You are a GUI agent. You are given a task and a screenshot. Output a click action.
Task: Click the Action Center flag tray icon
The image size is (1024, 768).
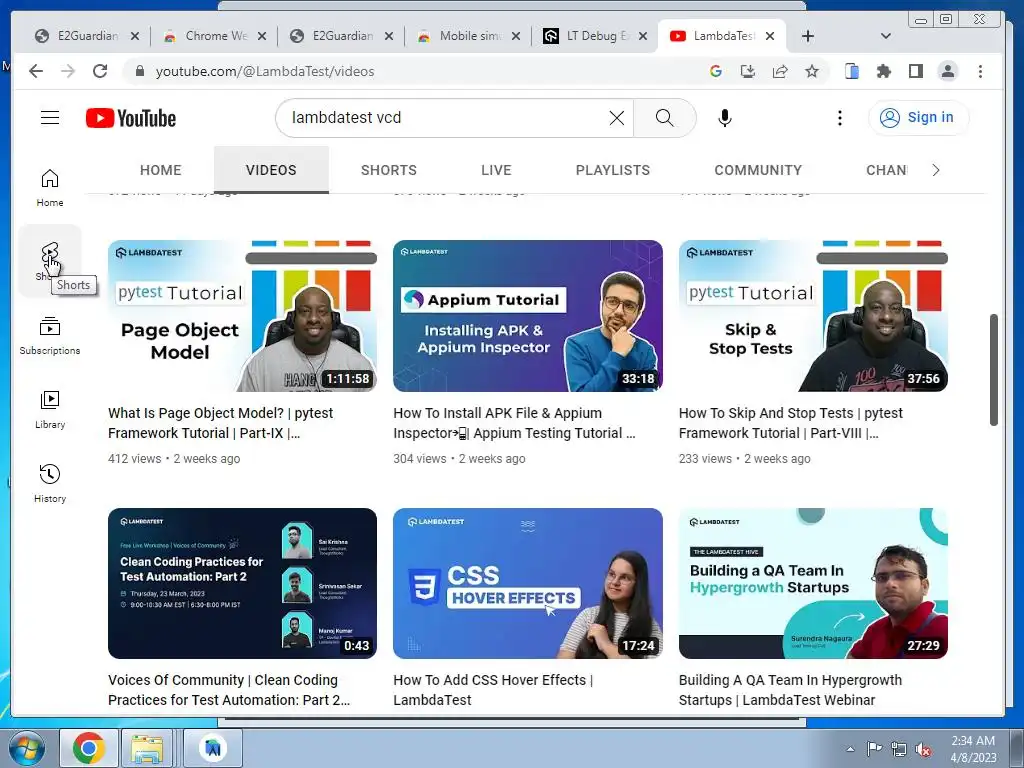point(874,749)
